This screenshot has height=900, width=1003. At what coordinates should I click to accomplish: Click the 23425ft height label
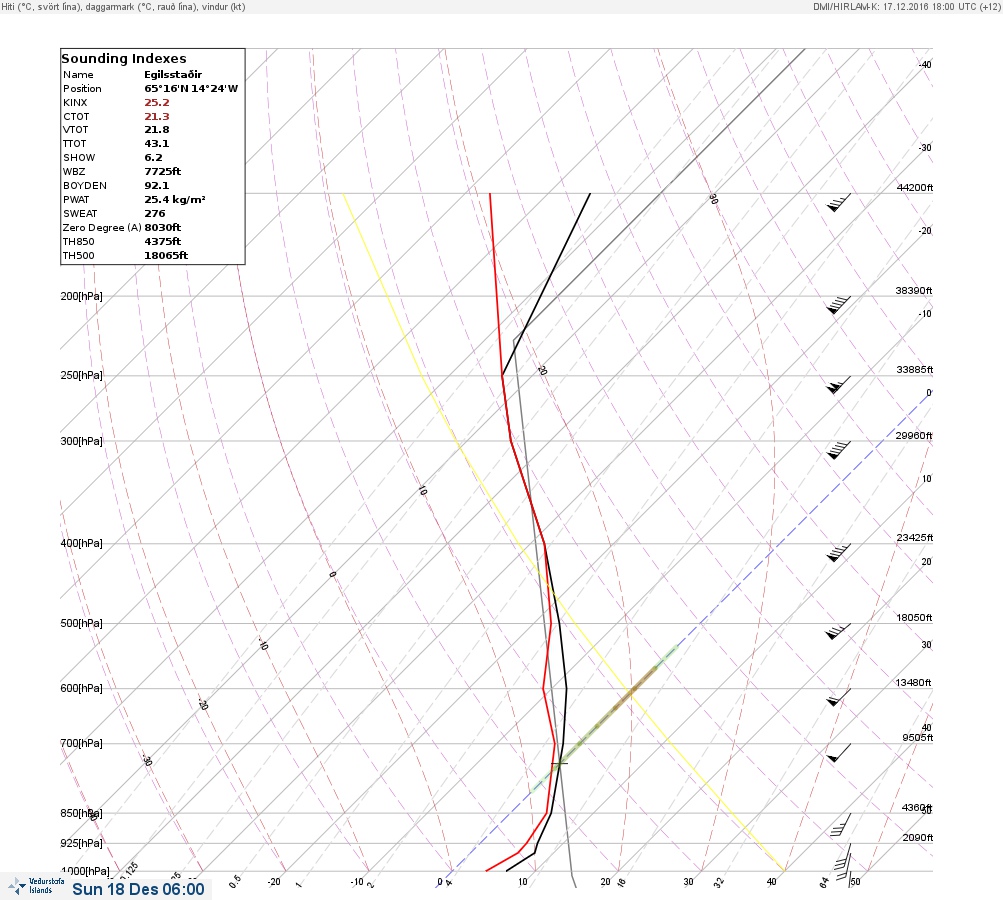pos(915,538)
